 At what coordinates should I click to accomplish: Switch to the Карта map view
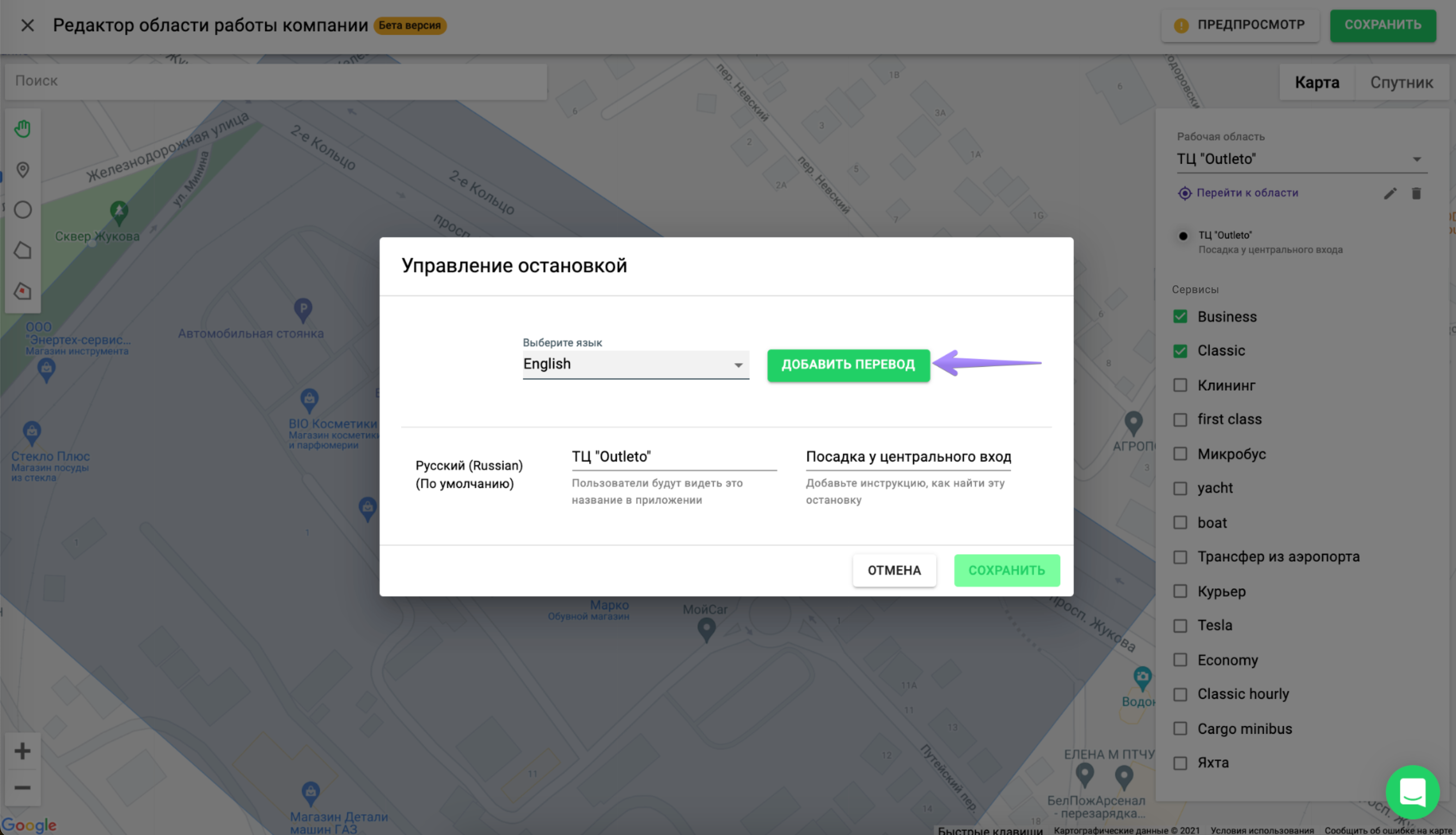(x=1317, y=82)
